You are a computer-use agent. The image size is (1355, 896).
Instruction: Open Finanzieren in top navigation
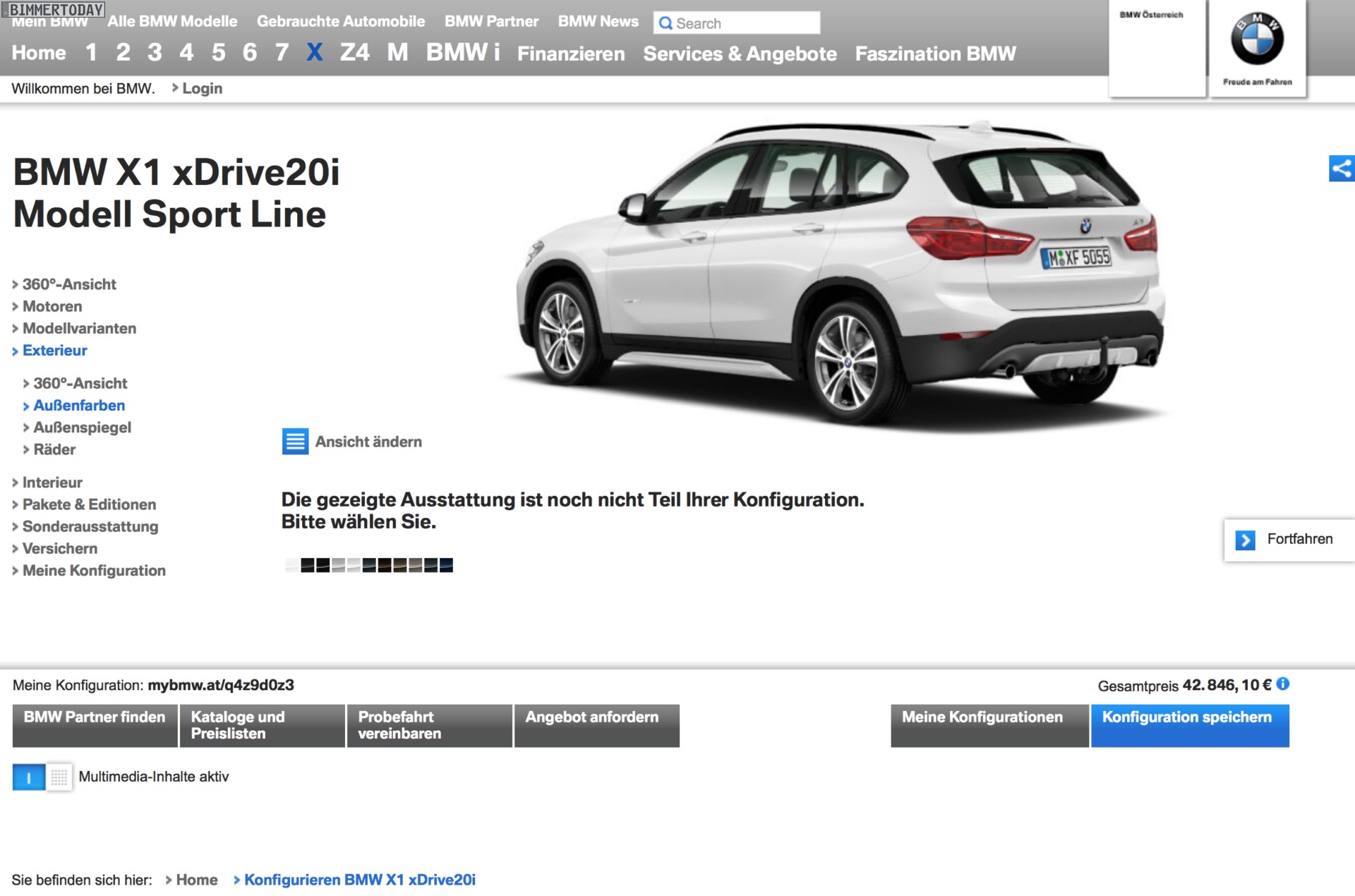click(570, 54)
